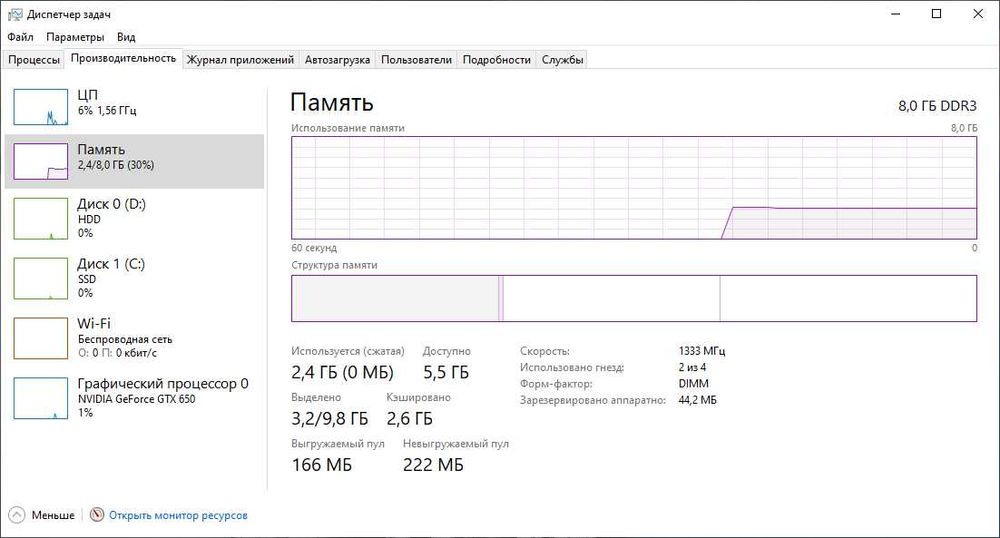The image size is (1000, 538).
Task: Minimize the Диспетчер задач window
Action: (895, 14)
